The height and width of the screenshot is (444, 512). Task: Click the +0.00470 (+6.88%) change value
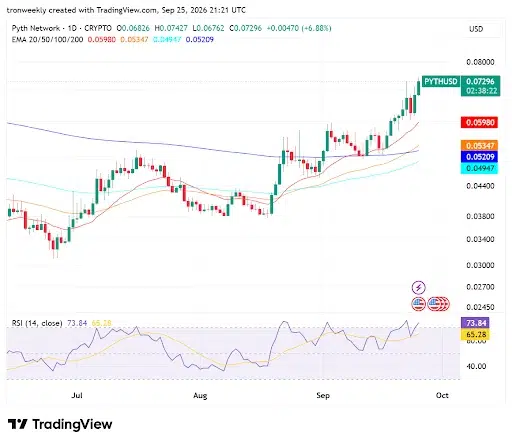299,28
